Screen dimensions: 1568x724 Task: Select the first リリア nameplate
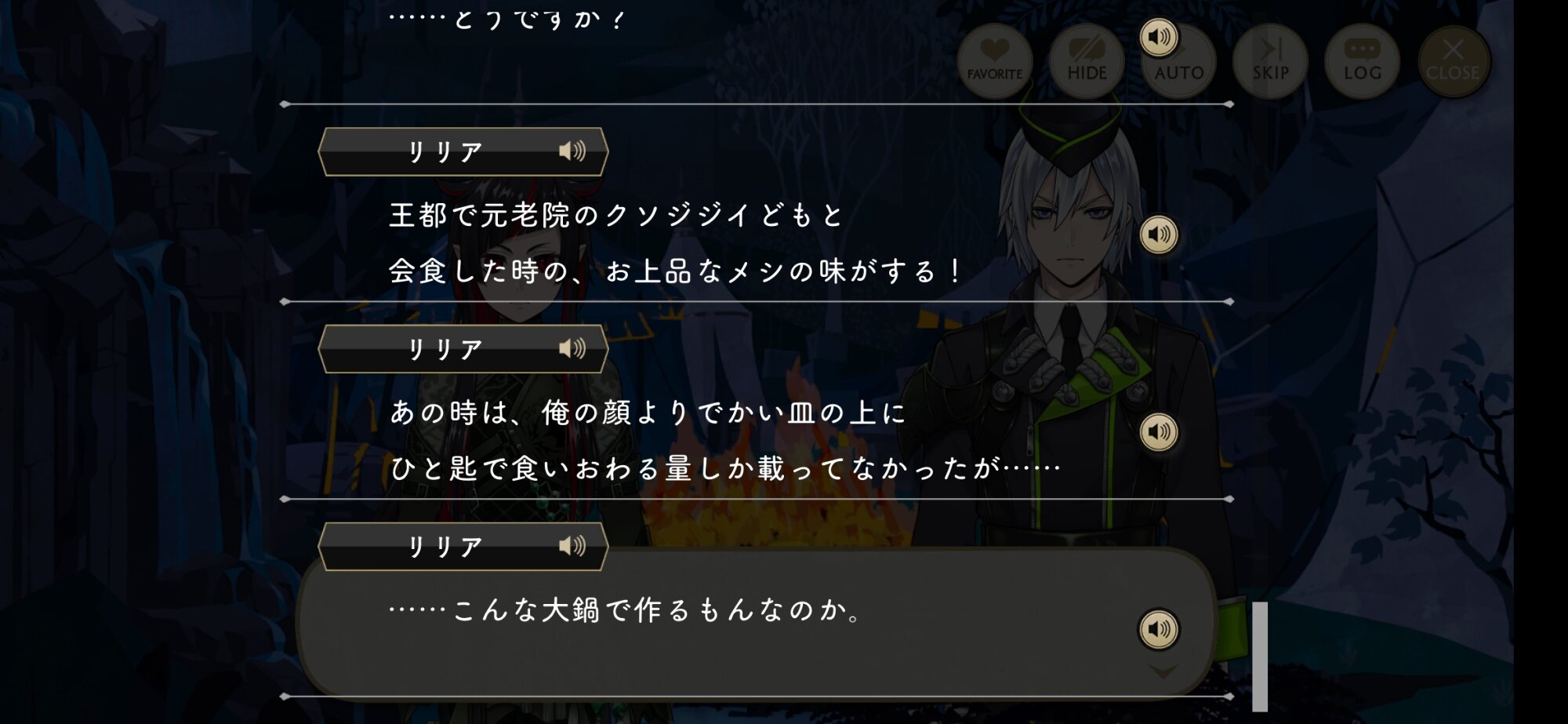463,151
